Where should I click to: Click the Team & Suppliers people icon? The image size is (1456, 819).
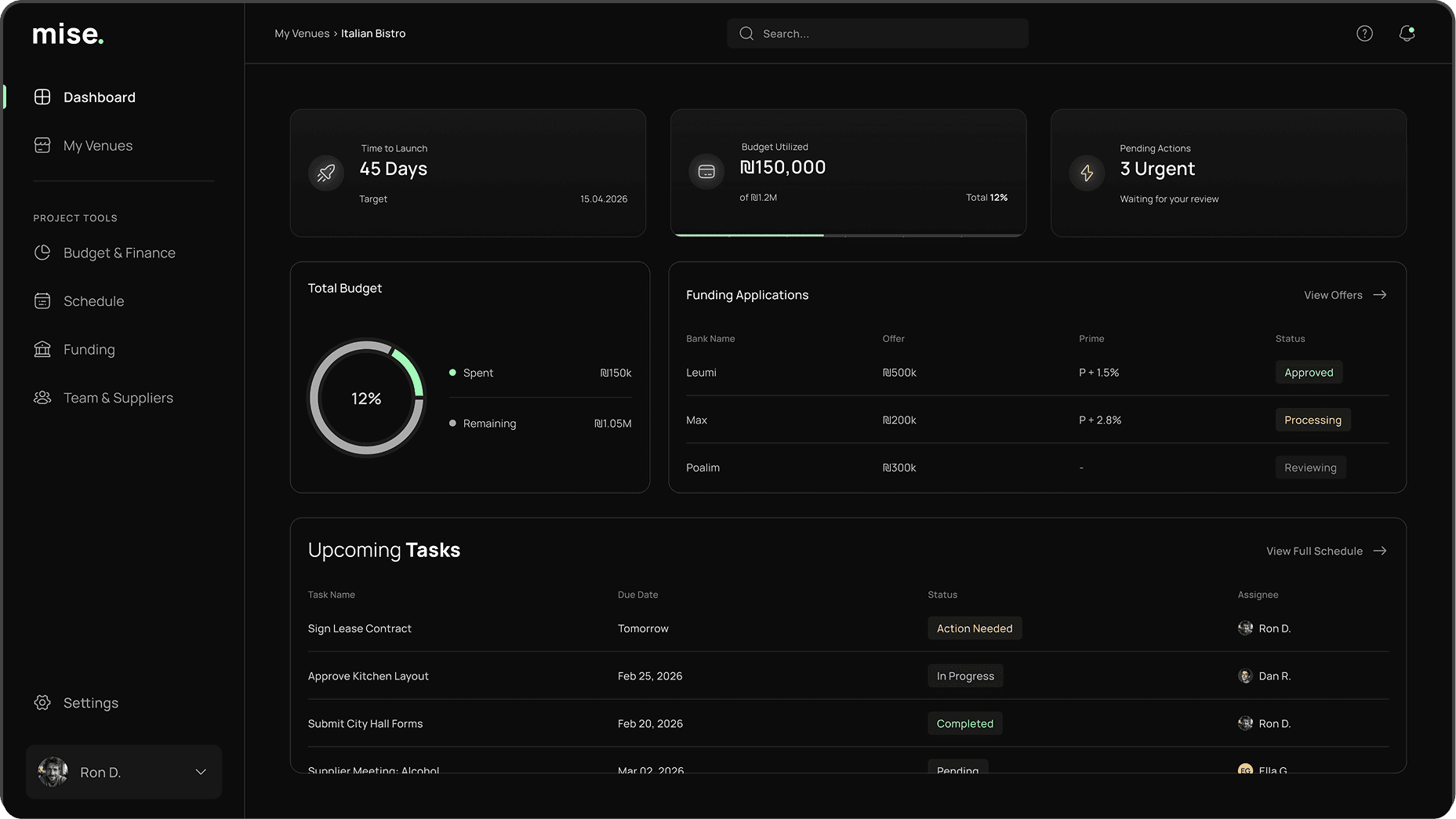click(42, 398)
